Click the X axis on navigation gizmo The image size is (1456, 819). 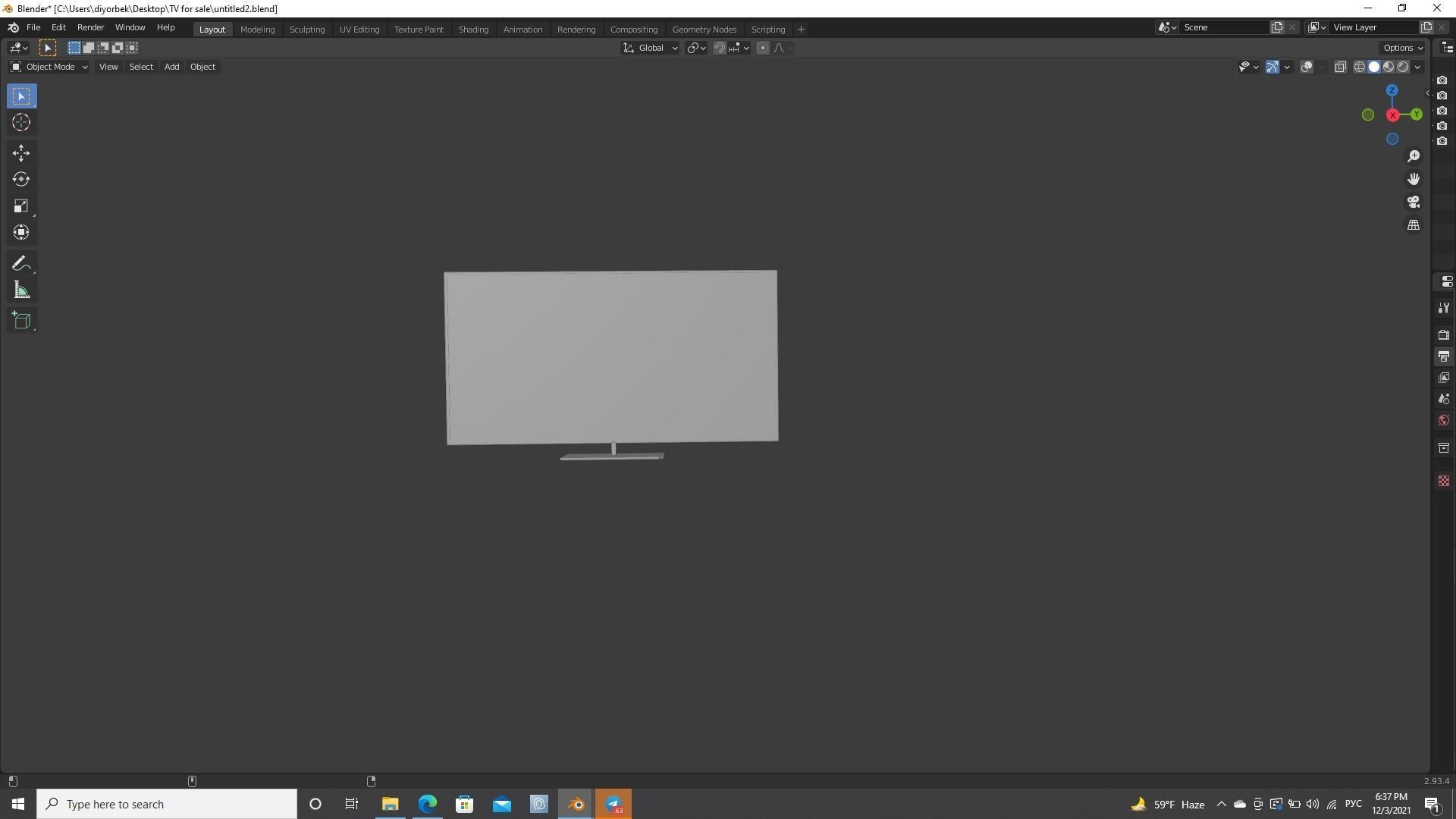[x=1393, y=115]
